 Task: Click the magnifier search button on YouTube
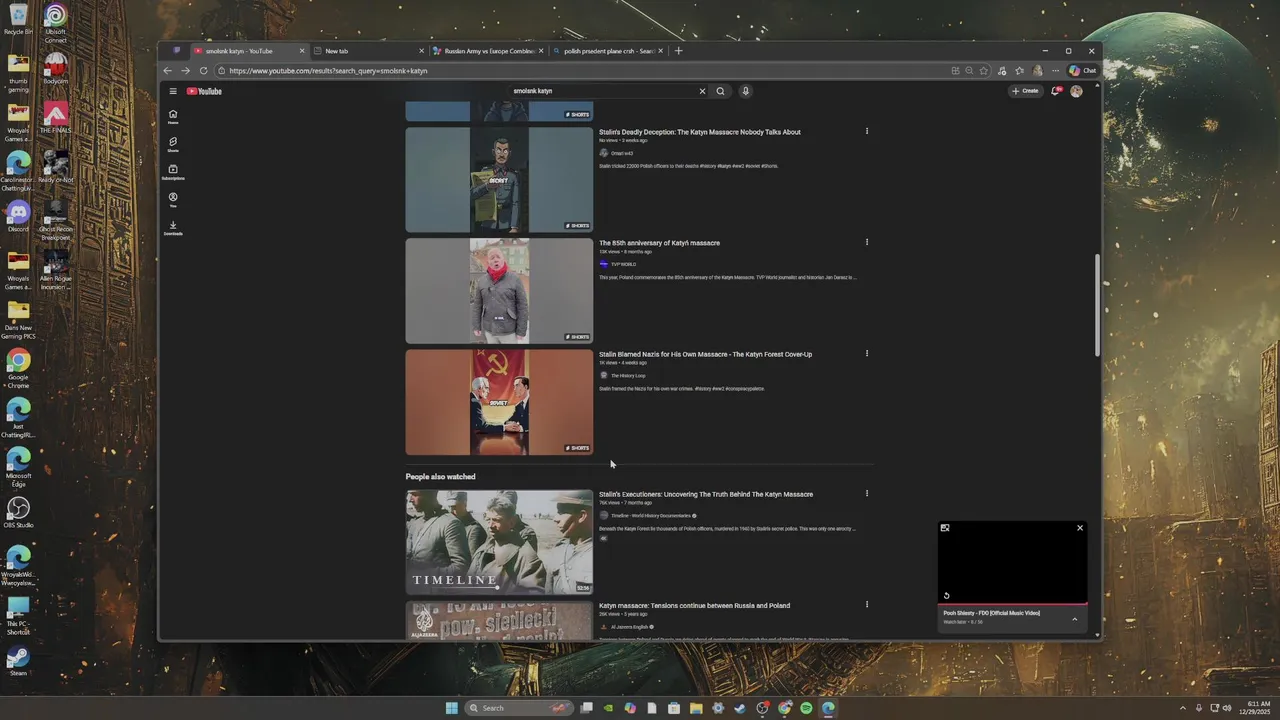[720, 91]
